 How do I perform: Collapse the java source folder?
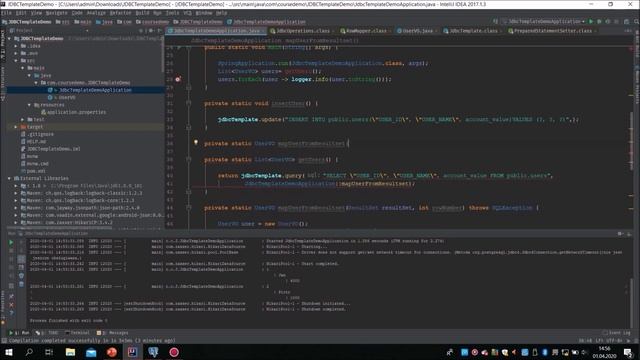tap(29, 75)
